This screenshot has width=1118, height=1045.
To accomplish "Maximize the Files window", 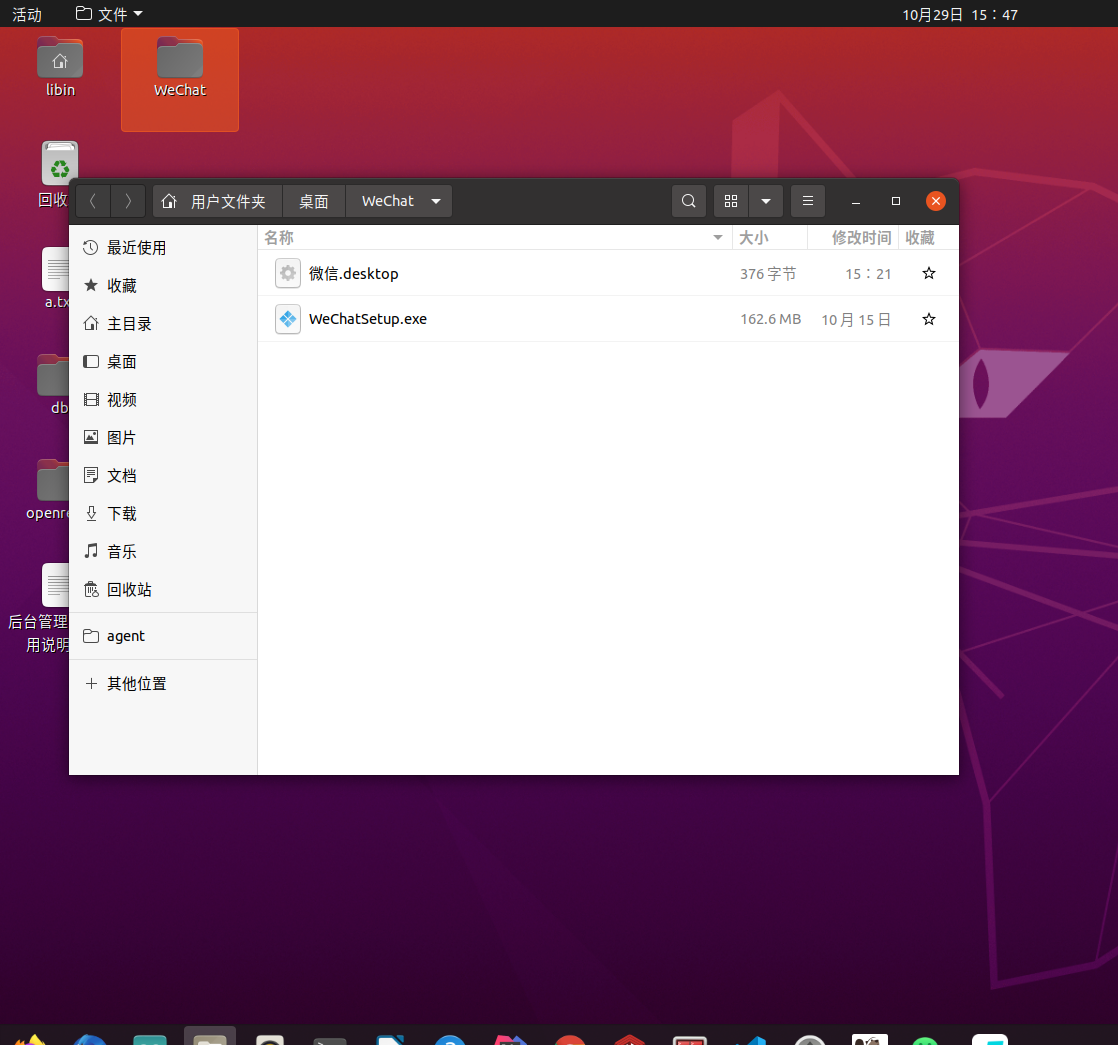I will click(896, 201).
